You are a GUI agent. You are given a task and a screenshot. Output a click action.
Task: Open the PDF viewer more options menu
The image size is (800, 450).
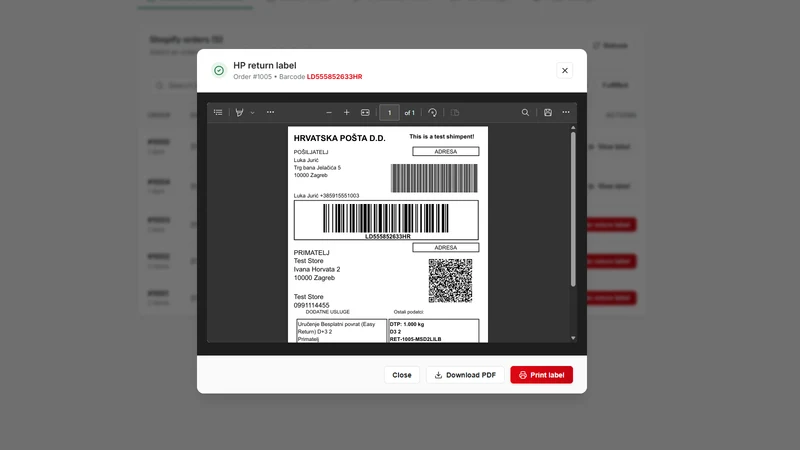566,112
